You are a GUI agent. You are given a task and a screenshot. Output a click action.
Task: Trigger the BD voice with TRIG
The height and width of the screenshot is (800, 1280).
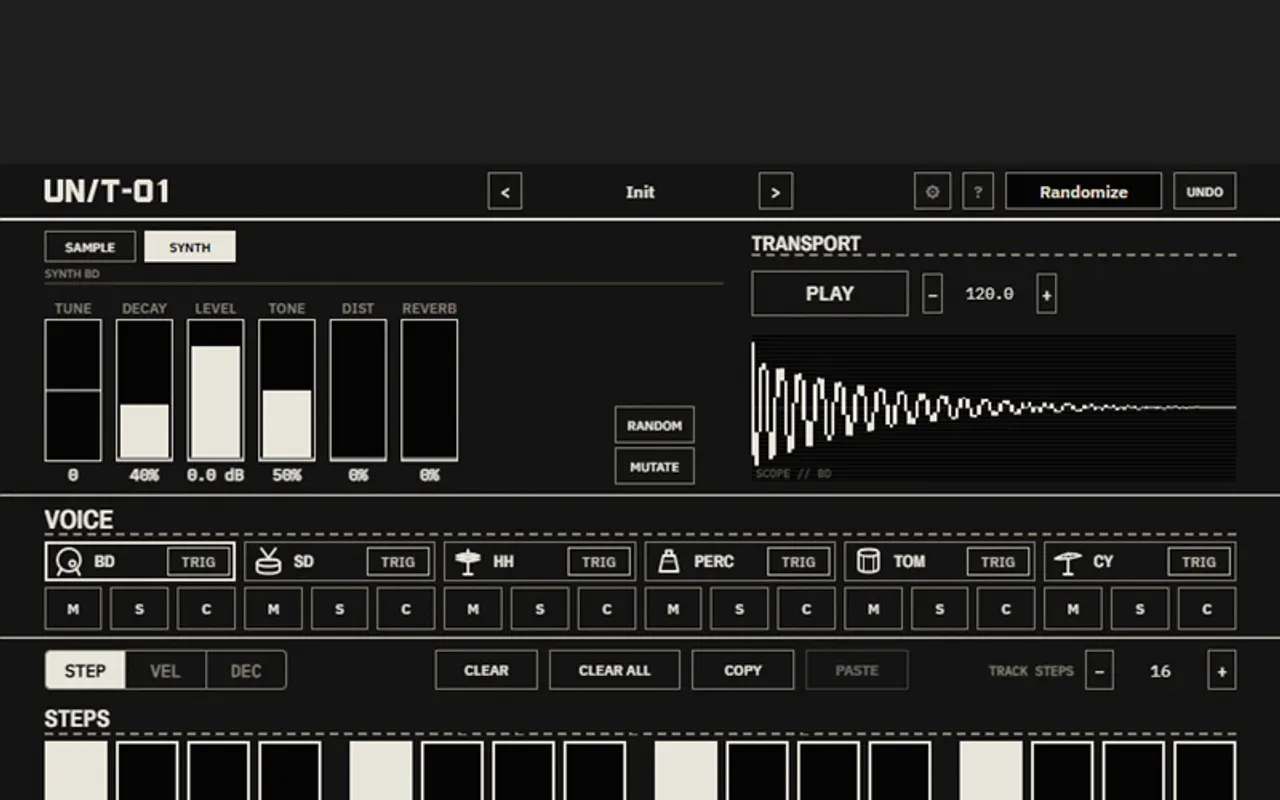[198, 562]
